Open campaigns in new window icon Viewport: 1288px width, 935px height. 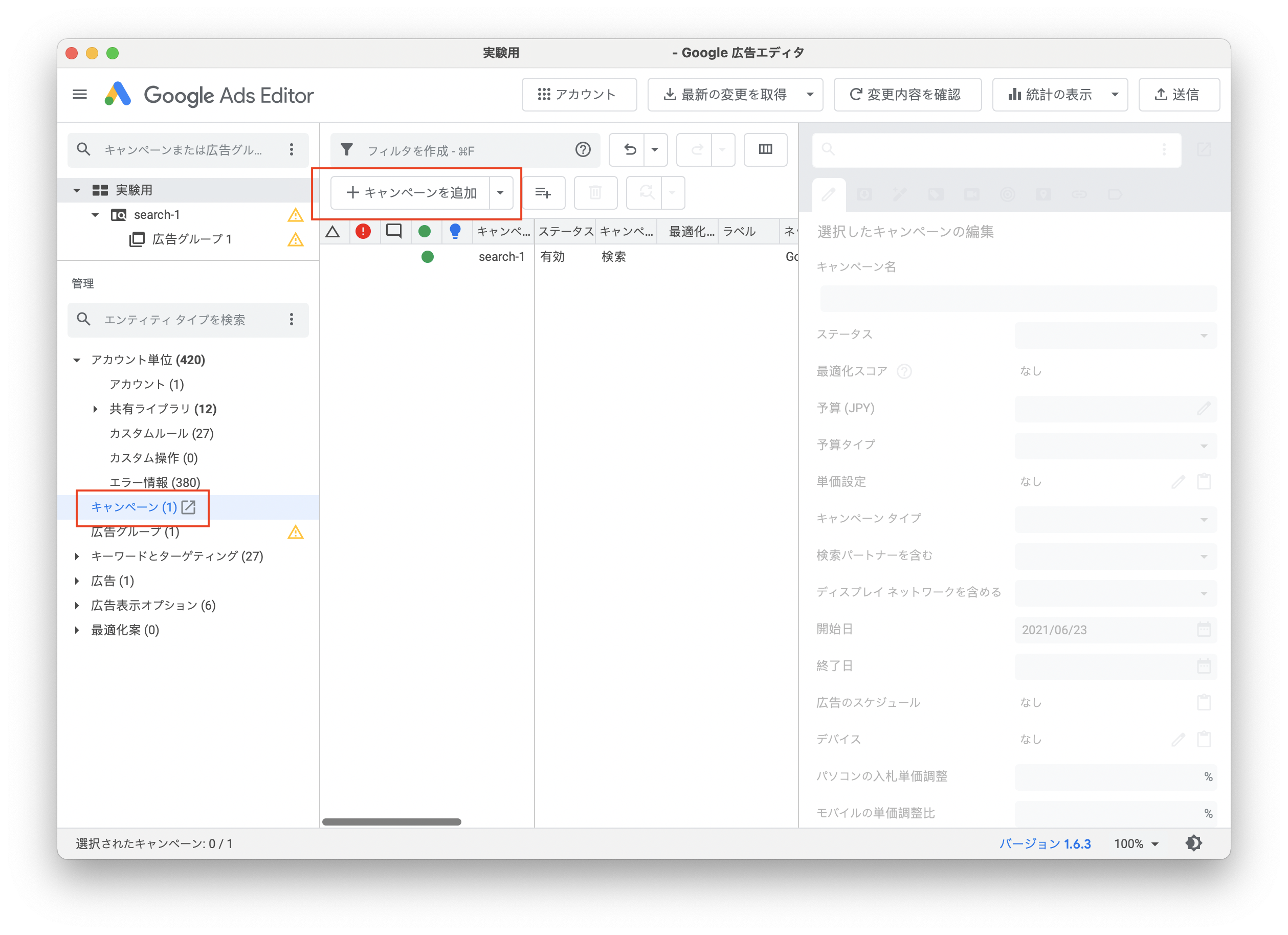(189, 507)
